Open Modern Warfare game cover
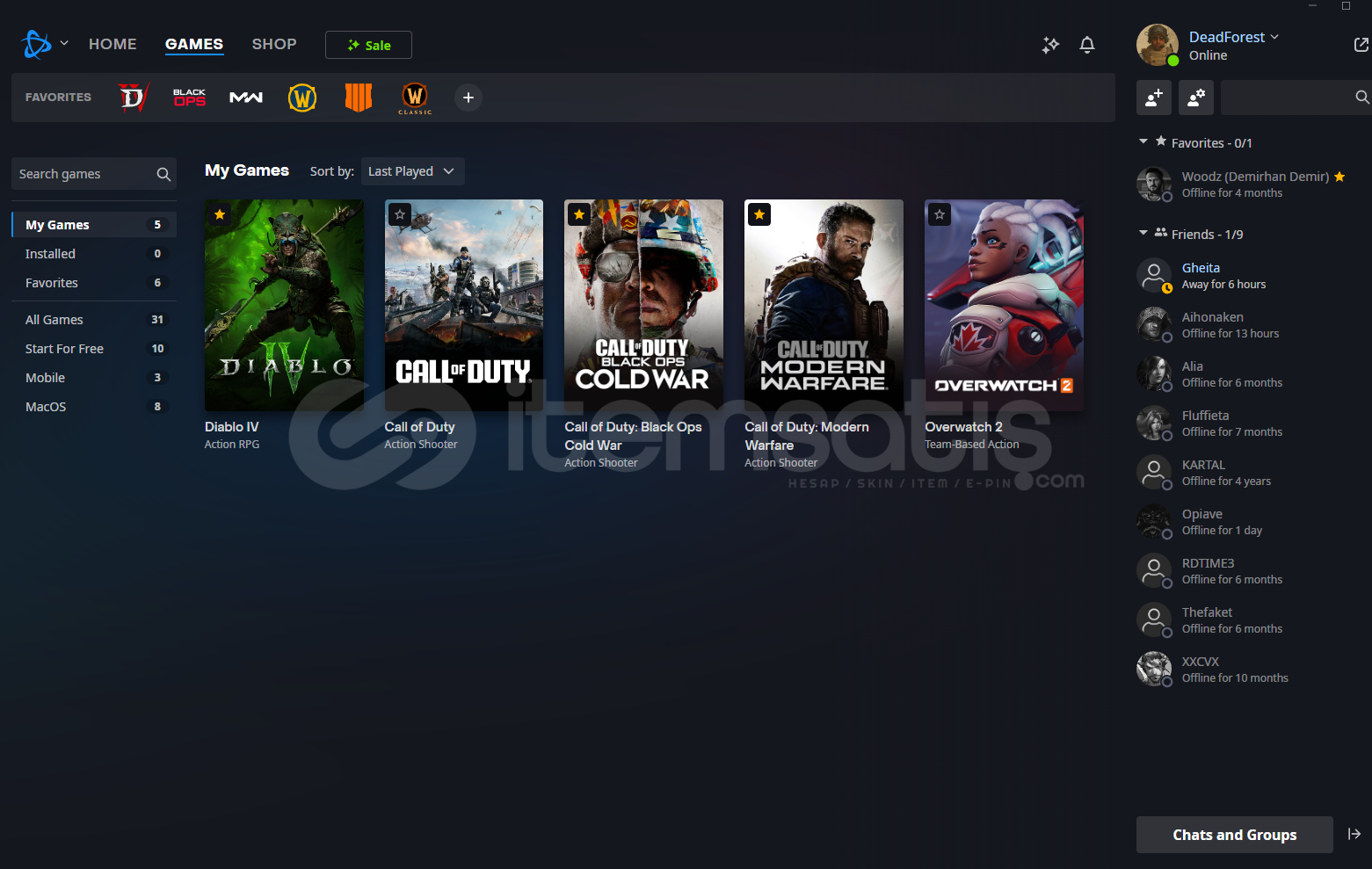1372x869 pixels. tap(824, 305)
